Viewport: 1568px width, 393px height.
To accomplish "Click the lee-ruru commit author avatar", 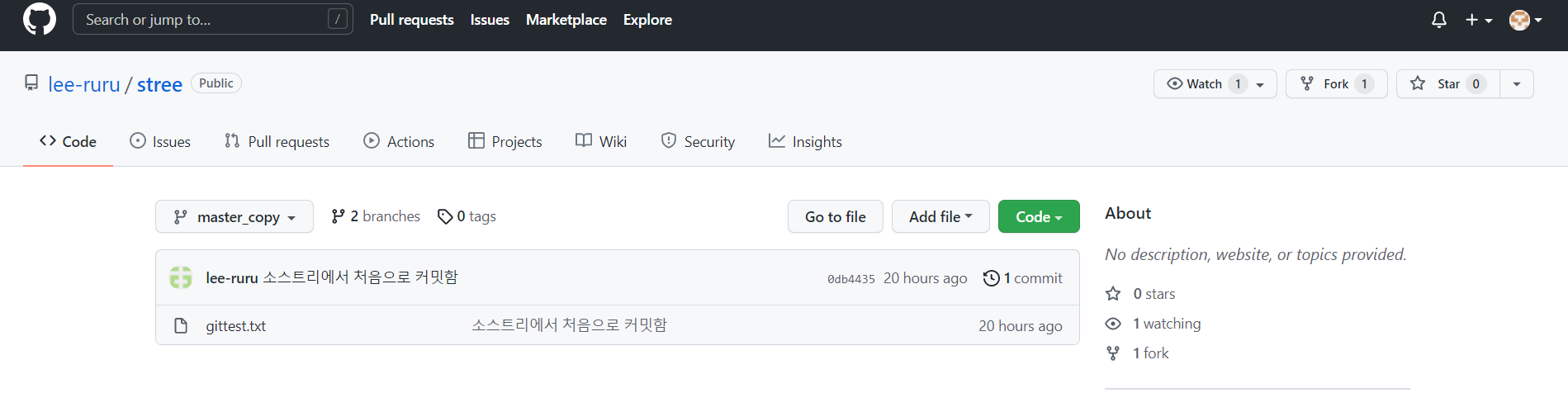I will (x=181, y=277).
